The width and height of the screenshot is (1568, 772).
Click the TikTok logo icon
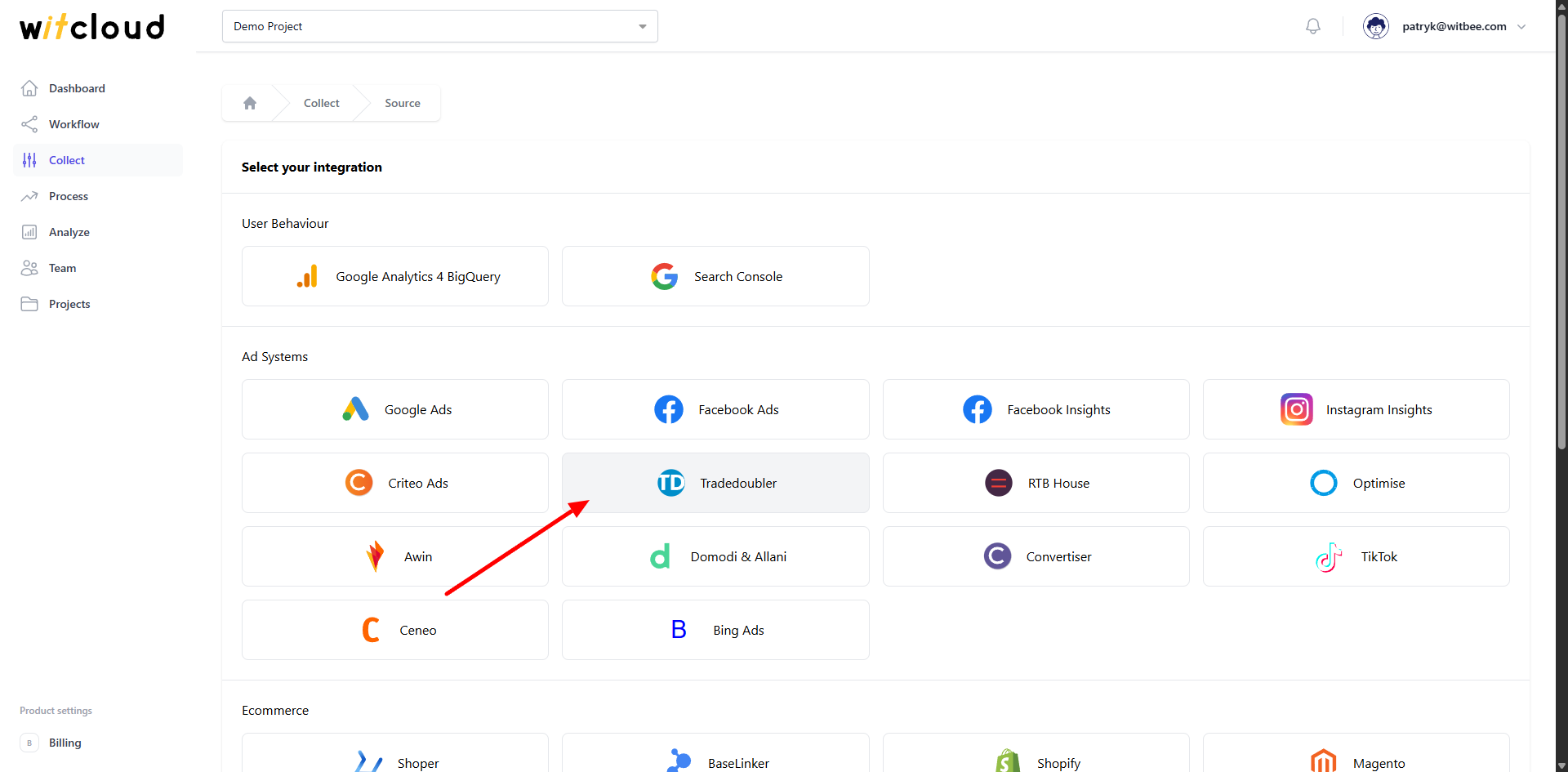(x=1329, y=557)
